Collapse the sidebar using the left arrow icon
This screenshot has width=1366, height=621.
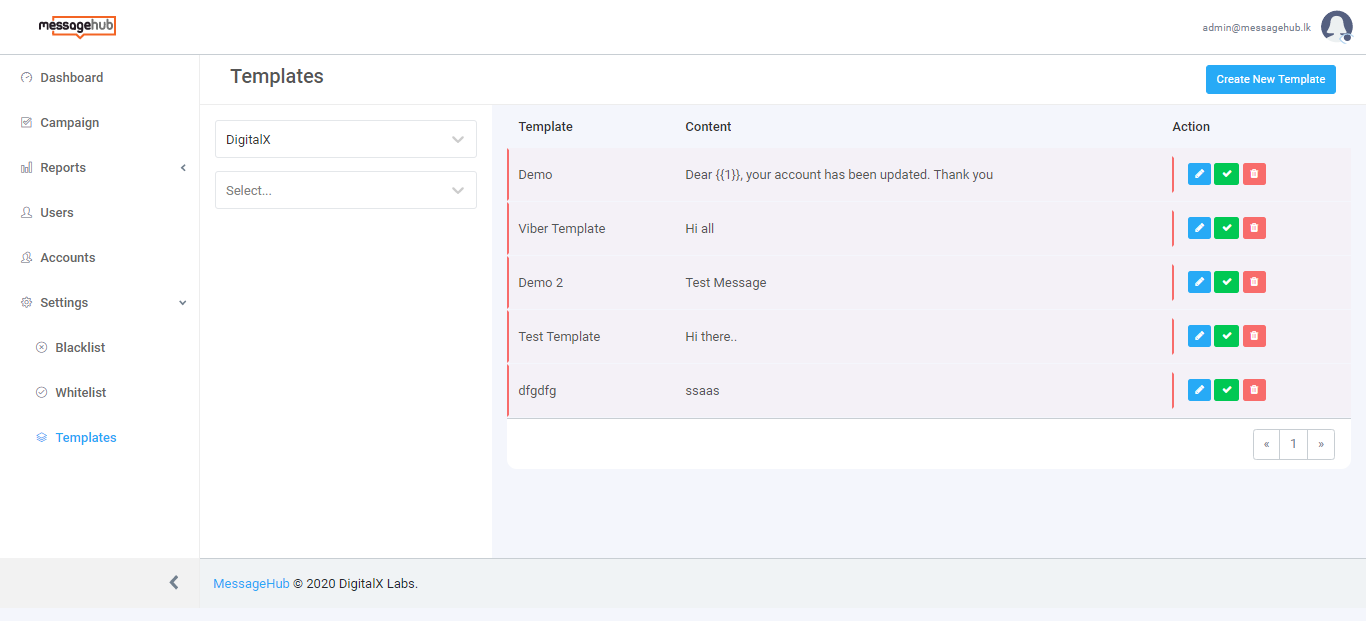point(174,582)
